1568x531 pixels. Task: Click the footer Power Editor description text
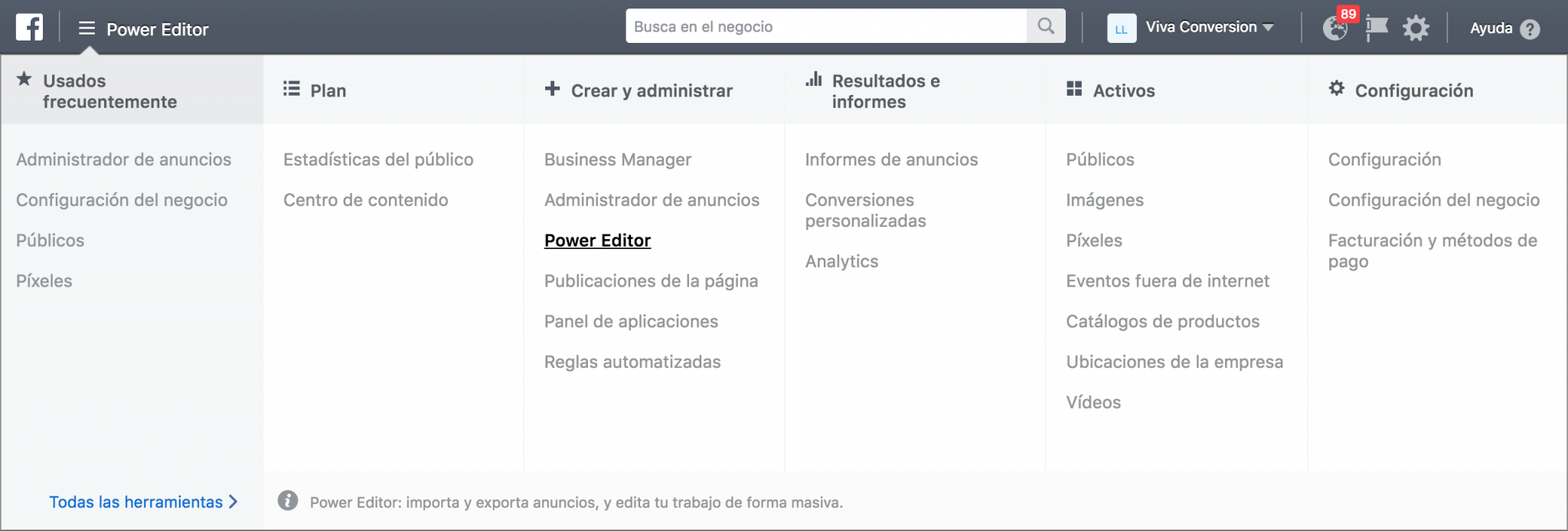click(576, 503)
